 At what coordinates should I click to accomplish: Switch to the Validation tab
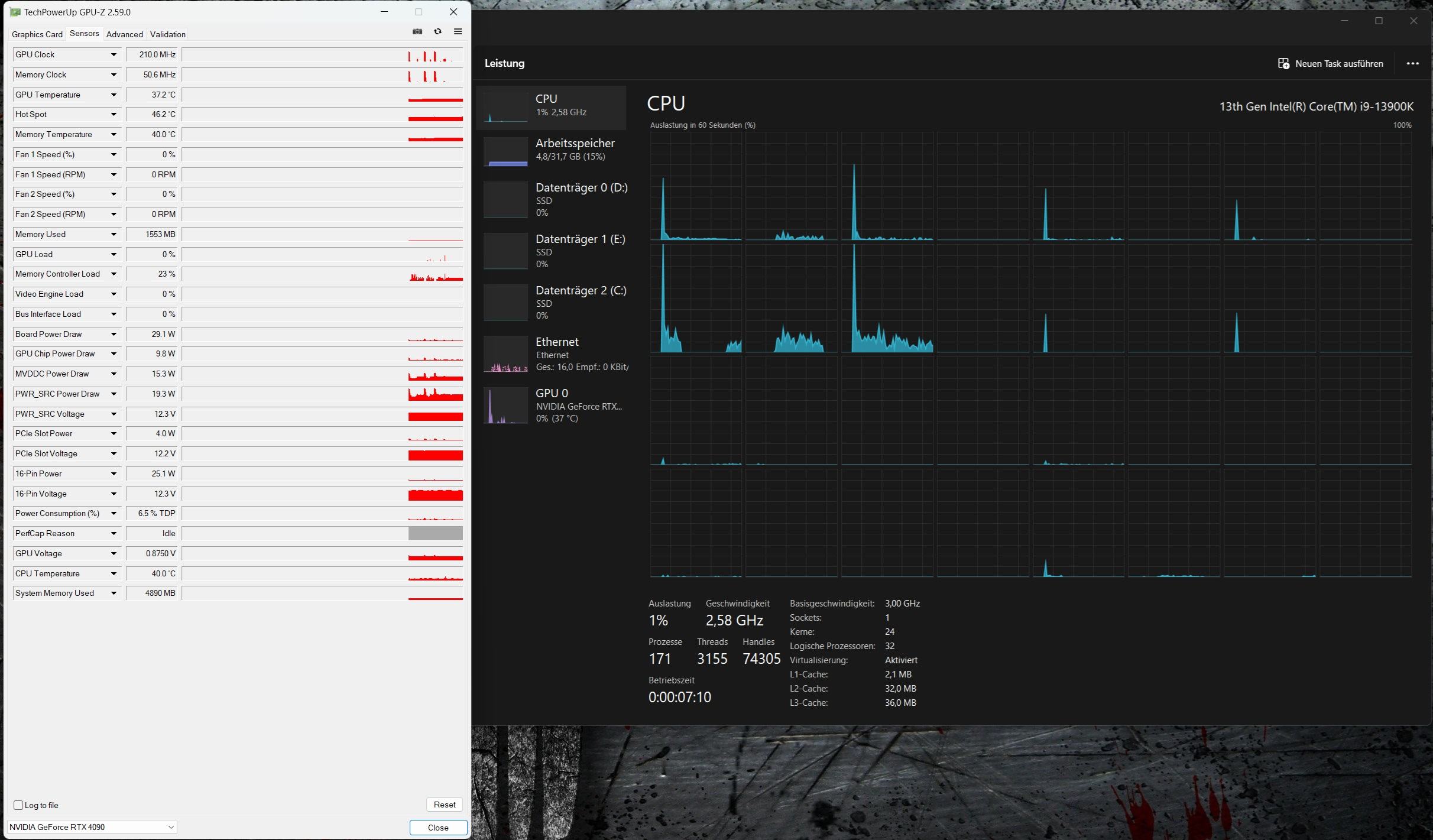tap(168, 34)
